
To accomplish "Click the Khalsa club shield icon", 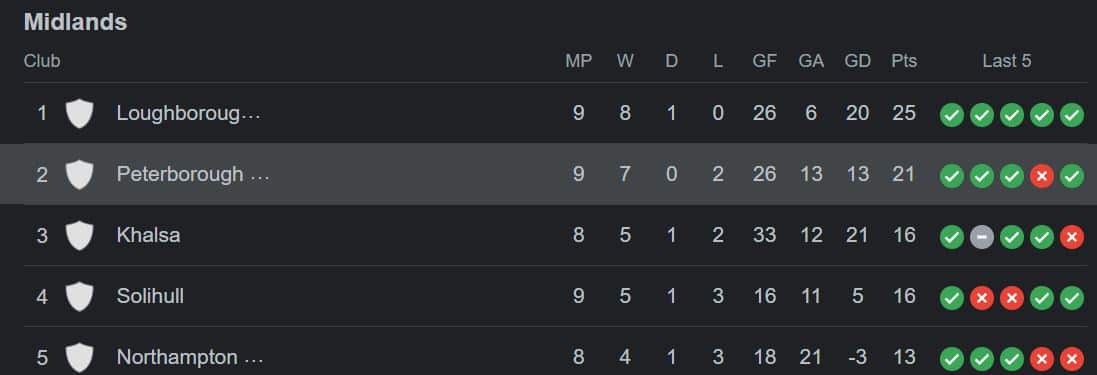I will point(79,235).
